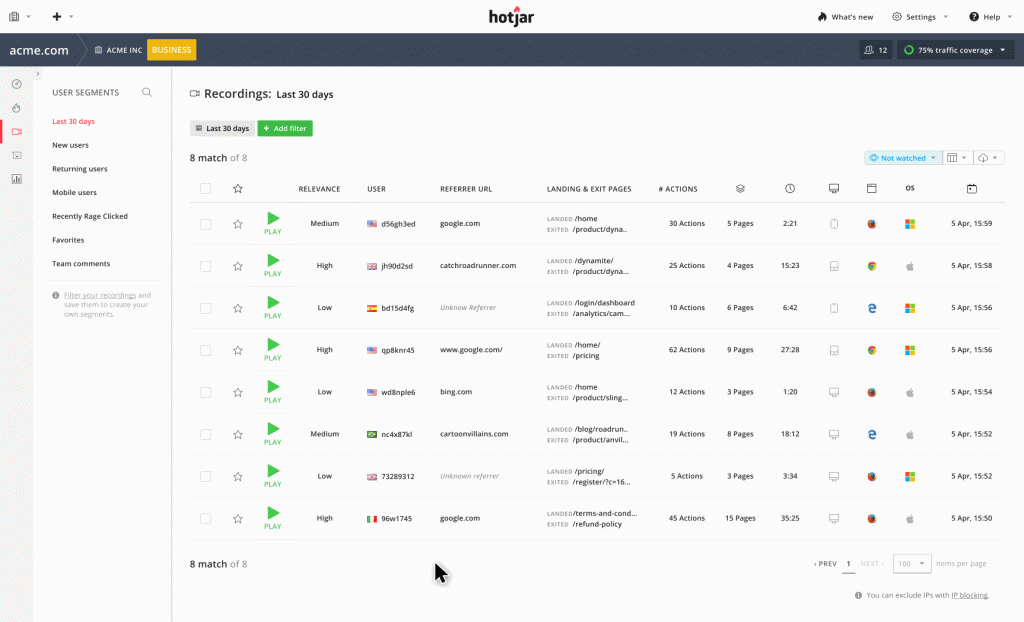Image resolution: width=1024 pixels, height=622 pixels.
Task: Open the Recently Rage Clicked segment
Action: pos(90,216)
